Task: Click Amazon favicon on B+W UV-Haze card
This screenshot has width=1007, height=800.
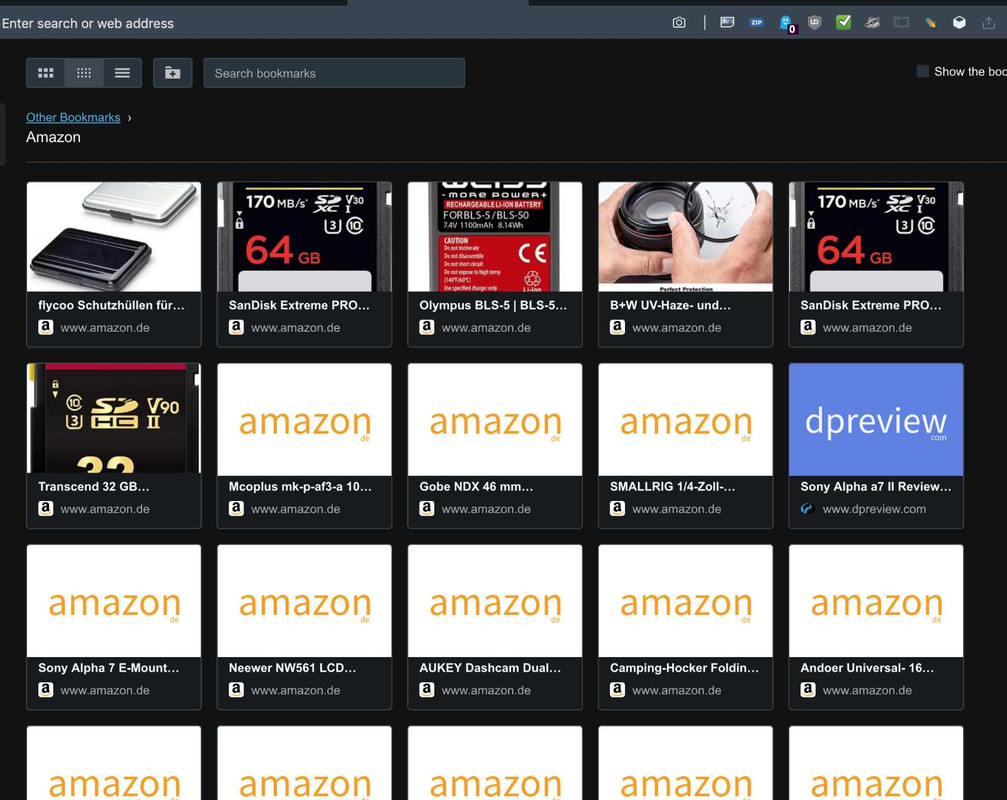Action: [x=617, y=327]
